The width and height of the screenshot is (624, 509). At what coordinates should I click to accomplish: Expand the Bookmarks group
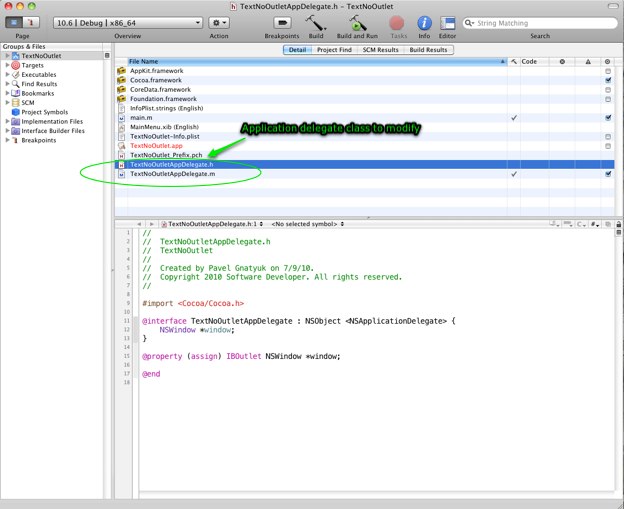[7, 93]
